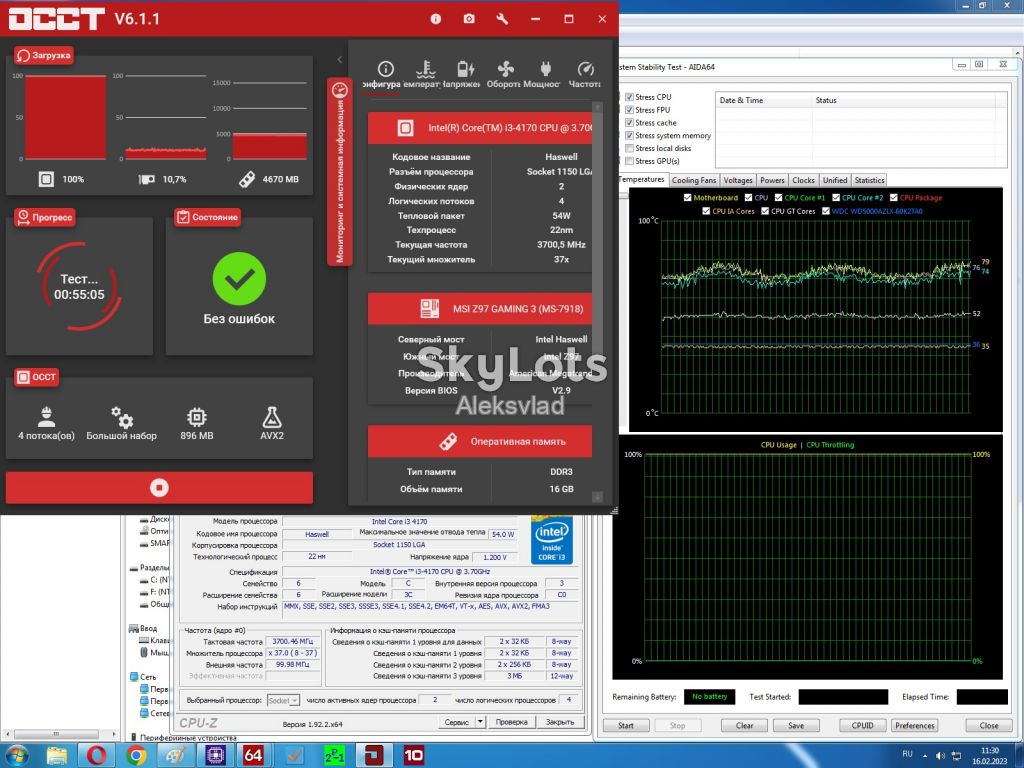Enable the Stress local disks checkbox
1024x768 pixels.
(x=630, y=148)
